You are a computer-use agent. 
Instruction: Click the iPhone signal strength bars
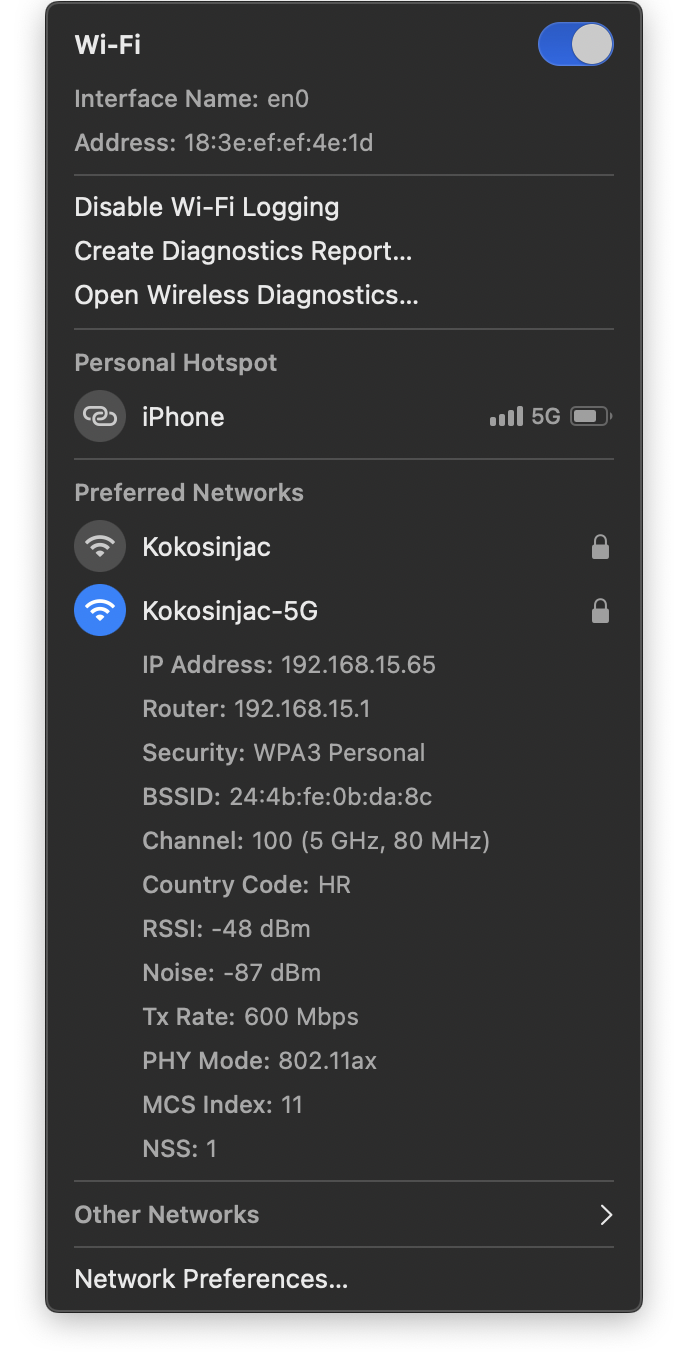pos(506,416)
